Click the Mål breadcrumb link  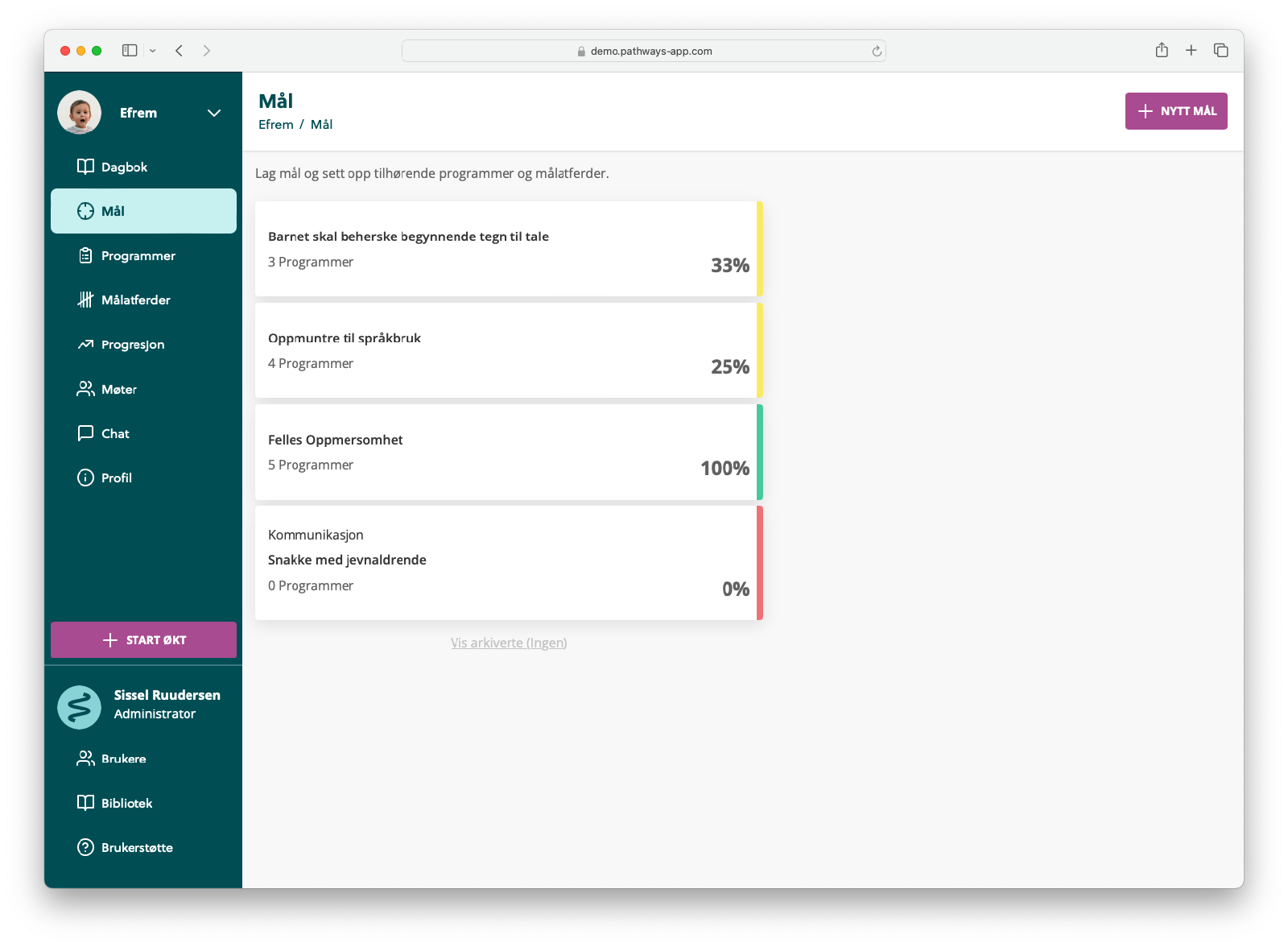(x=321, y=124)
